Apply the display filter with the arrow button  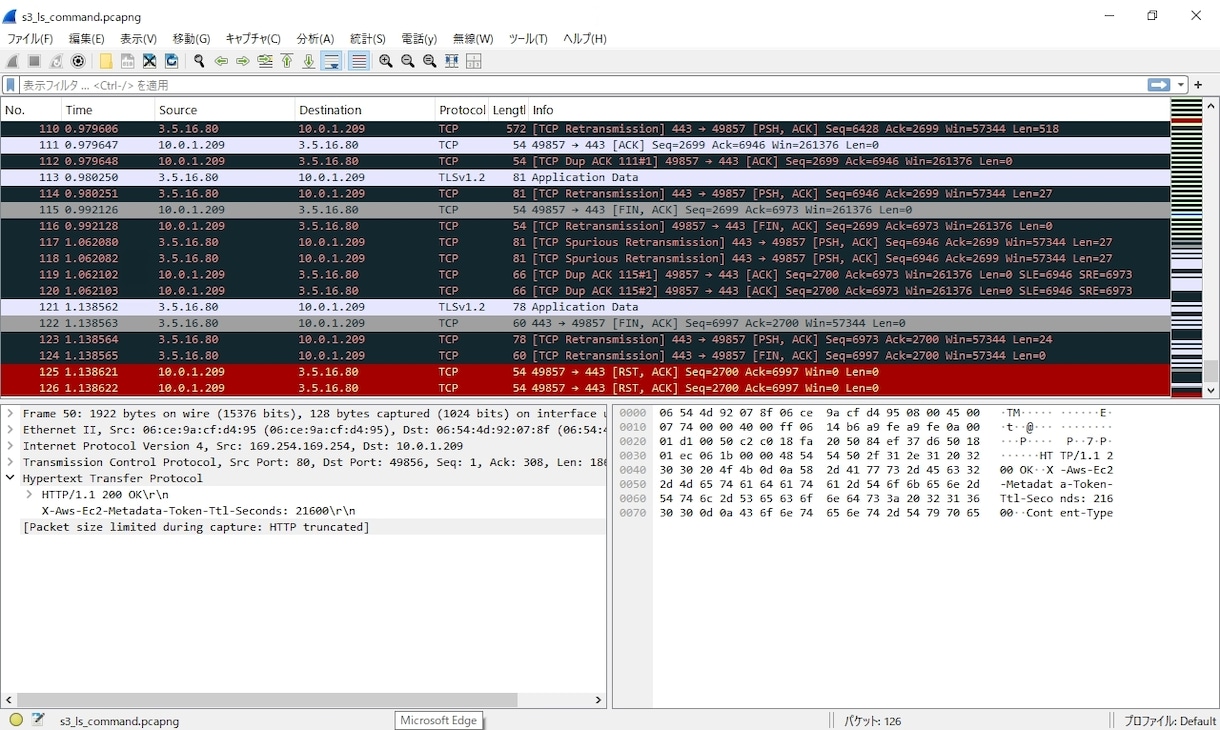tap(1159, 85)
